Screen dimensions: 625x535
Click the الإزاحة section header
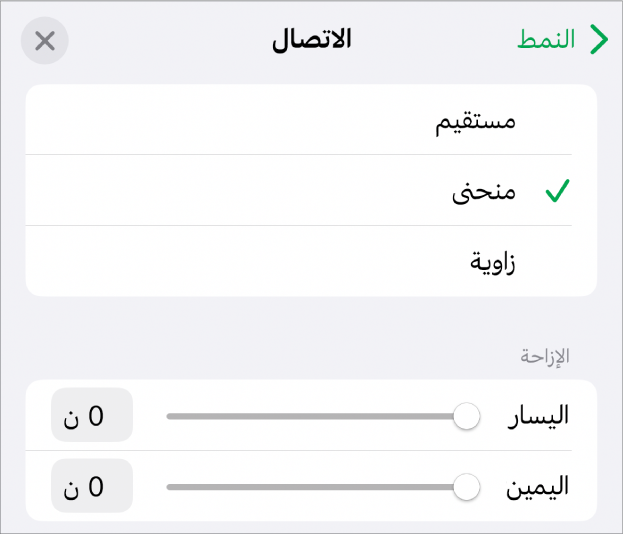coord(546,356)
